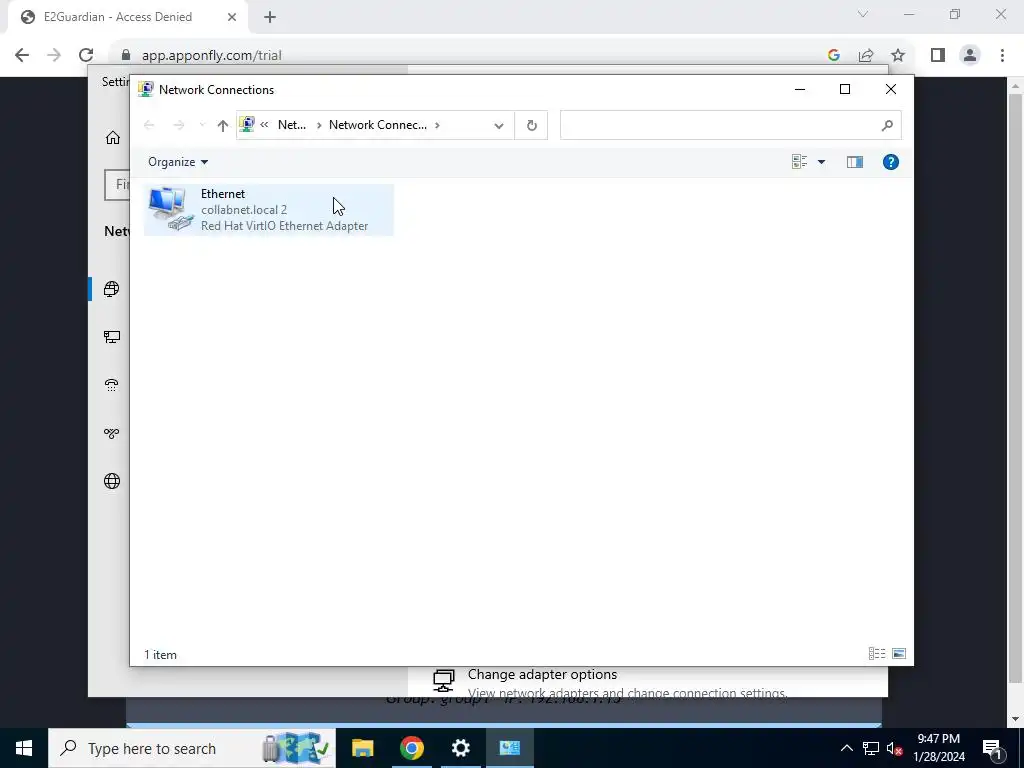Open Settings gear on taskbar

460,748
